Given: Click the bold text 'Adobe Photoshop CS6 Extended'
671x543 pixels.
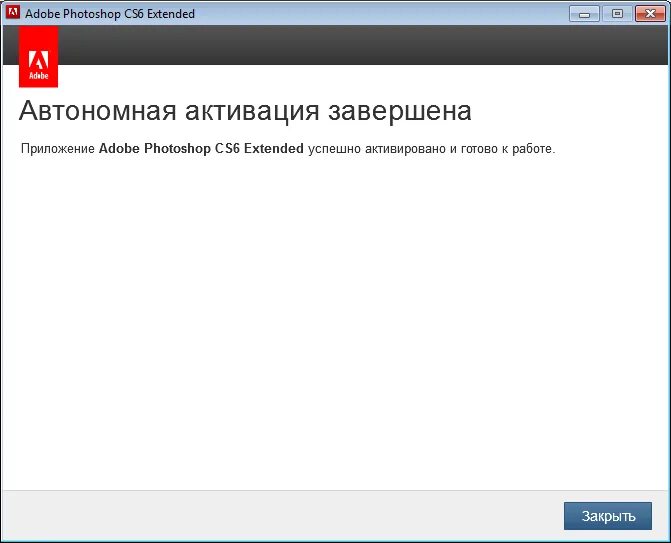Looking at the screenshot, I should (201, 148).
